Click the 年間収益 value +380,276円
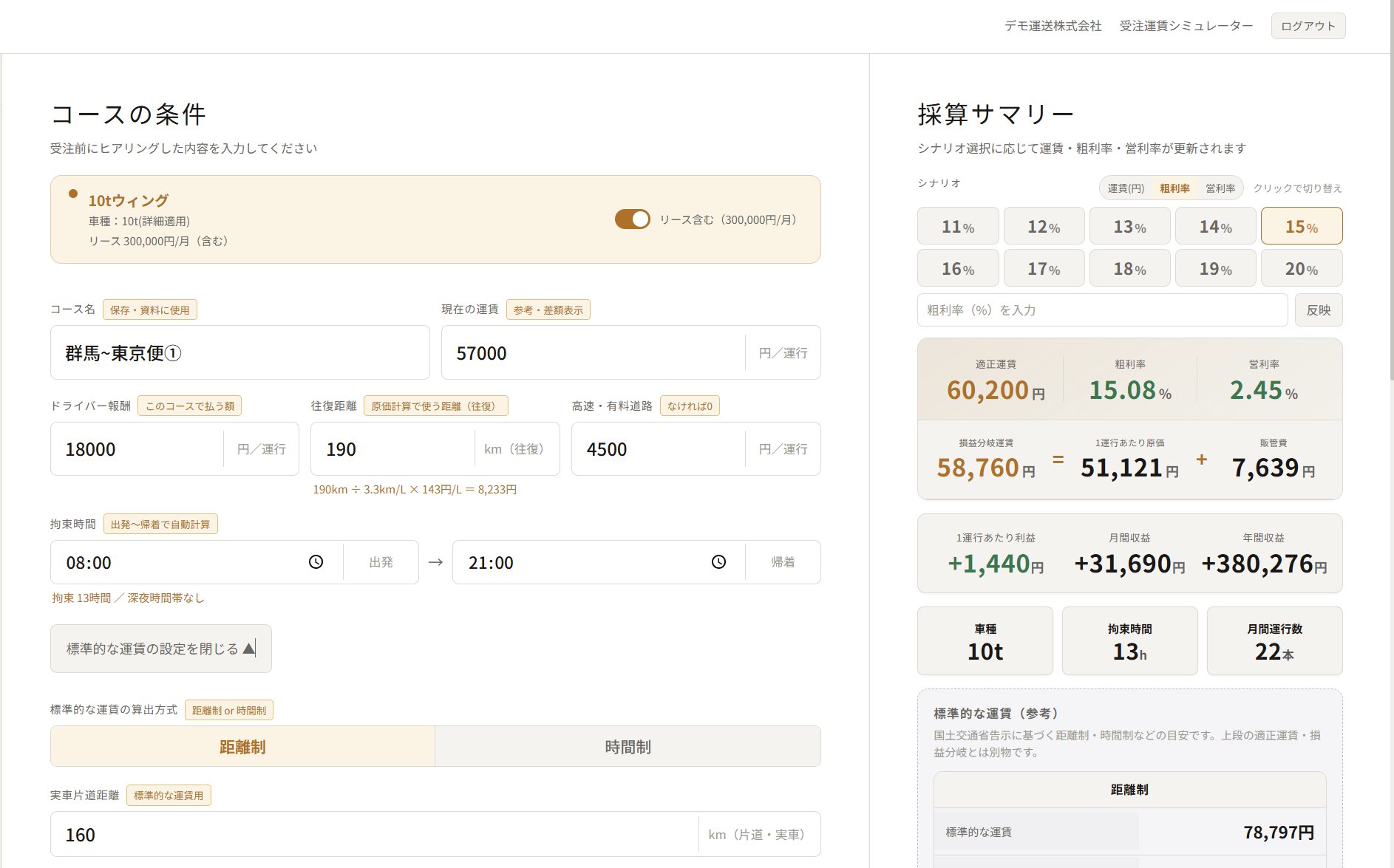This screenshot has height=868, width=1394. point(1264,564)
